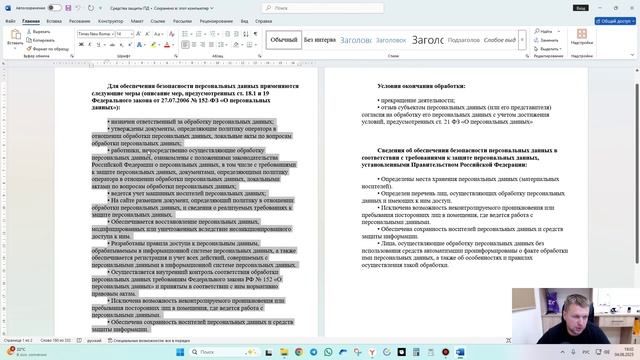Open the multilevel list dropdown
Image resolution: width=640 pixels, height=360 pixels.
218,34
